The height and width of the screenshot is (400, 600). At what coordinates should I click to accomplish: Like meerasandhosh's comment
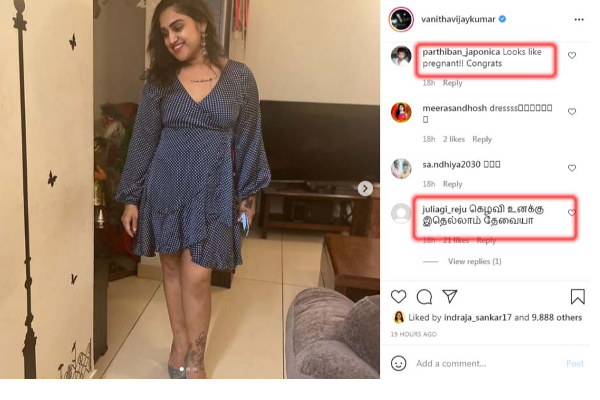[x=572, y=112]
